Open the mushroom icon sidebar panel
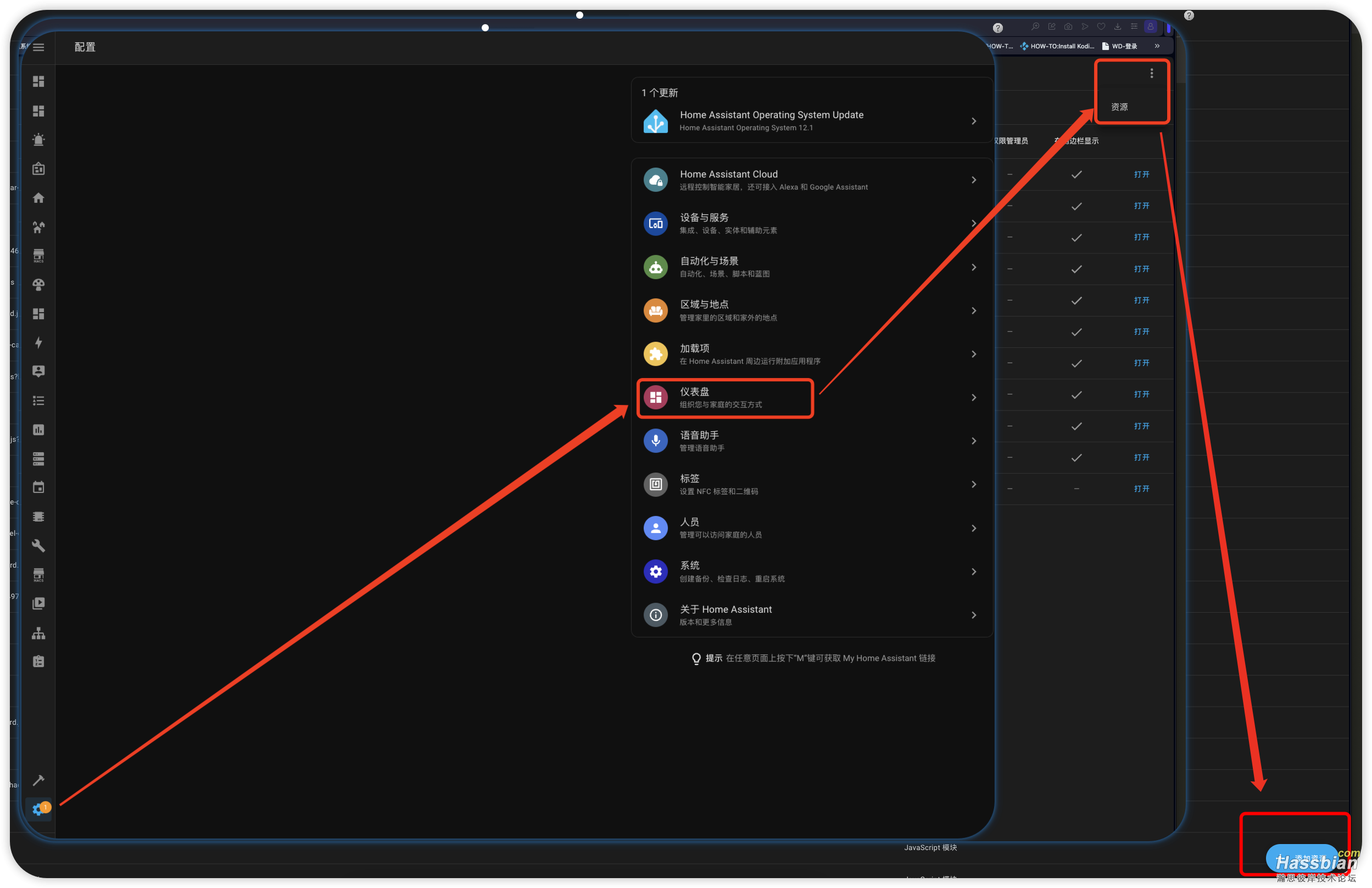This screenshot has height=888, width=1372. point(38,285)
